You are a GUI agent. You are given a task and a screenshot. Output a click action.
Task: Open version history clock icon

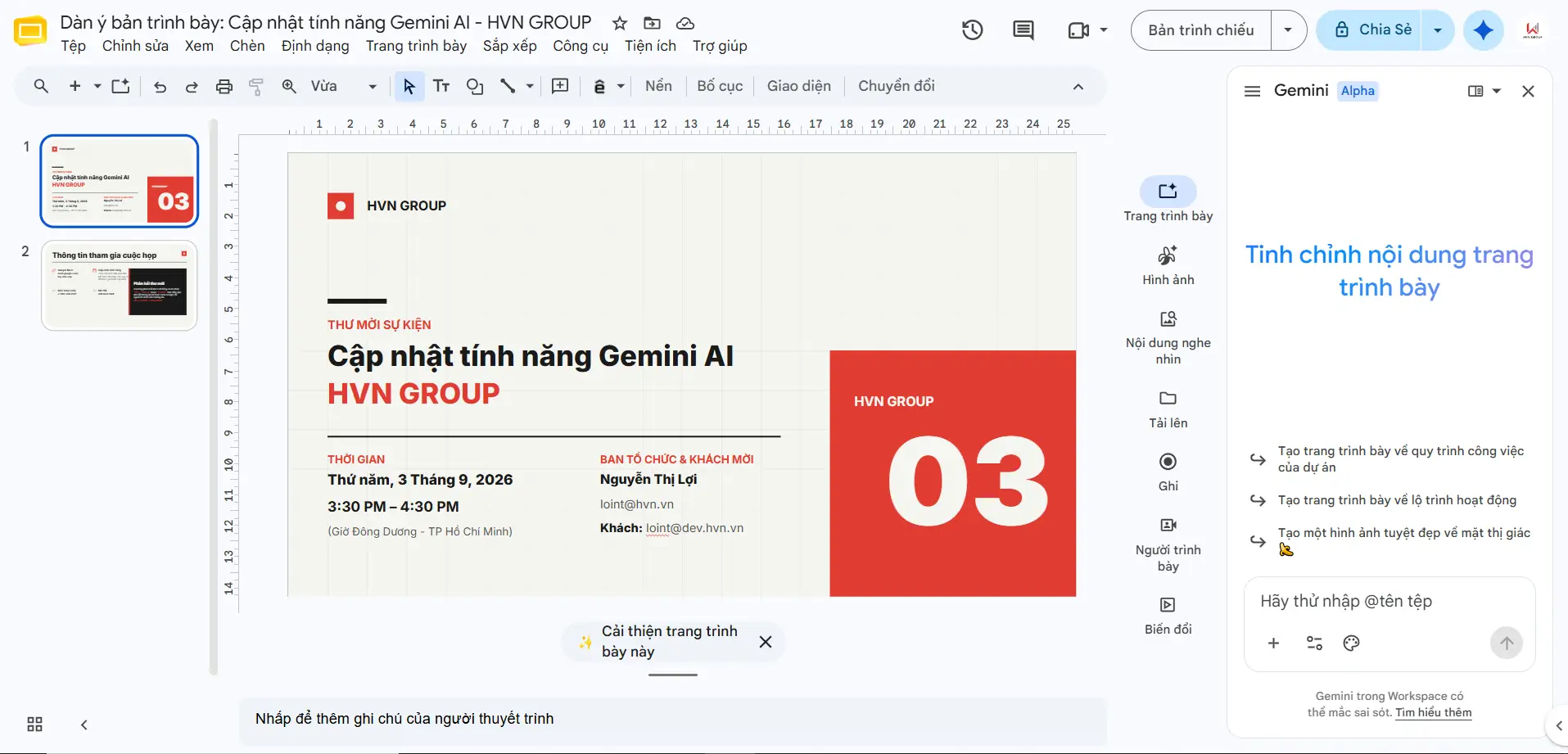click(972, 30)
